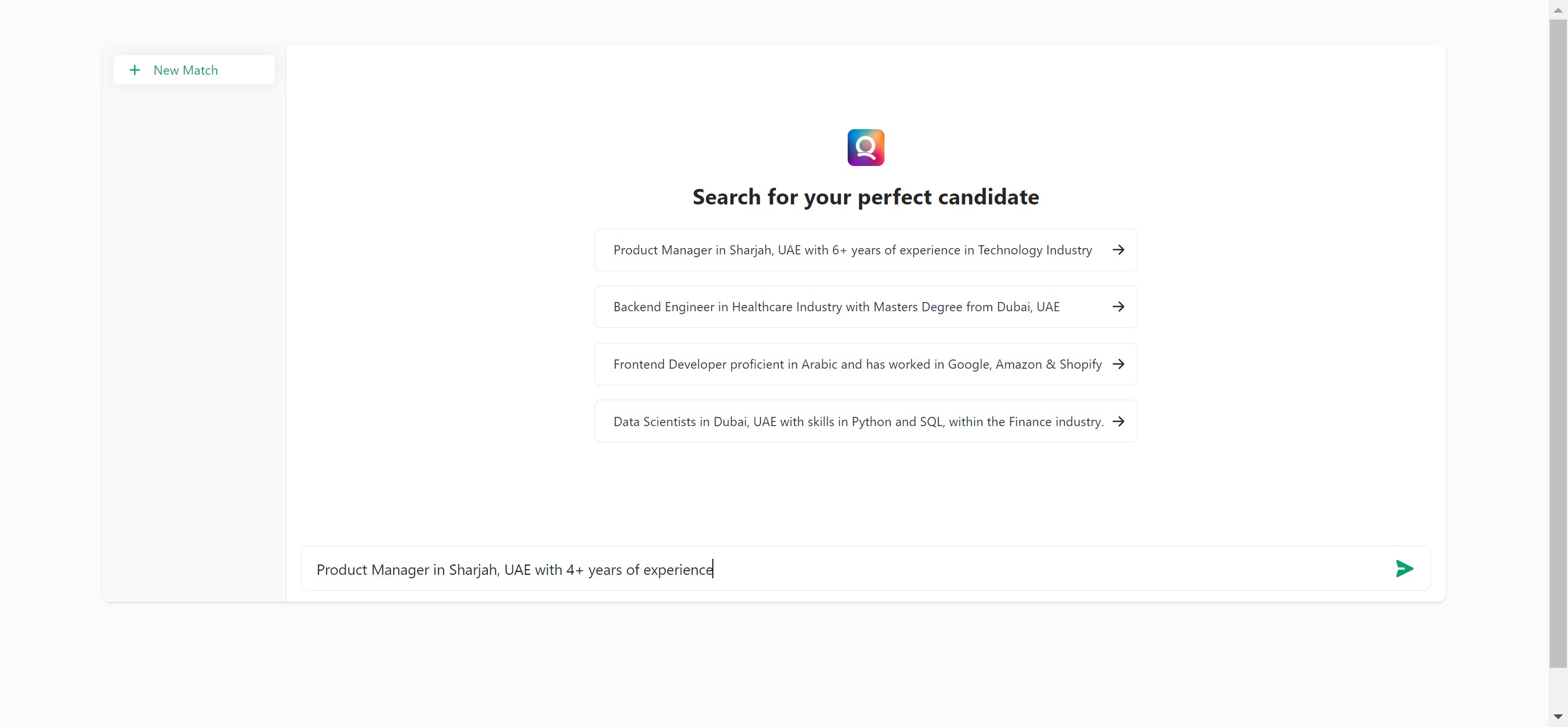This screenshot has height=727, width=1568.
Task: Pick the Frontend Developer proficient in Arabic text
Action: (857, 364)
